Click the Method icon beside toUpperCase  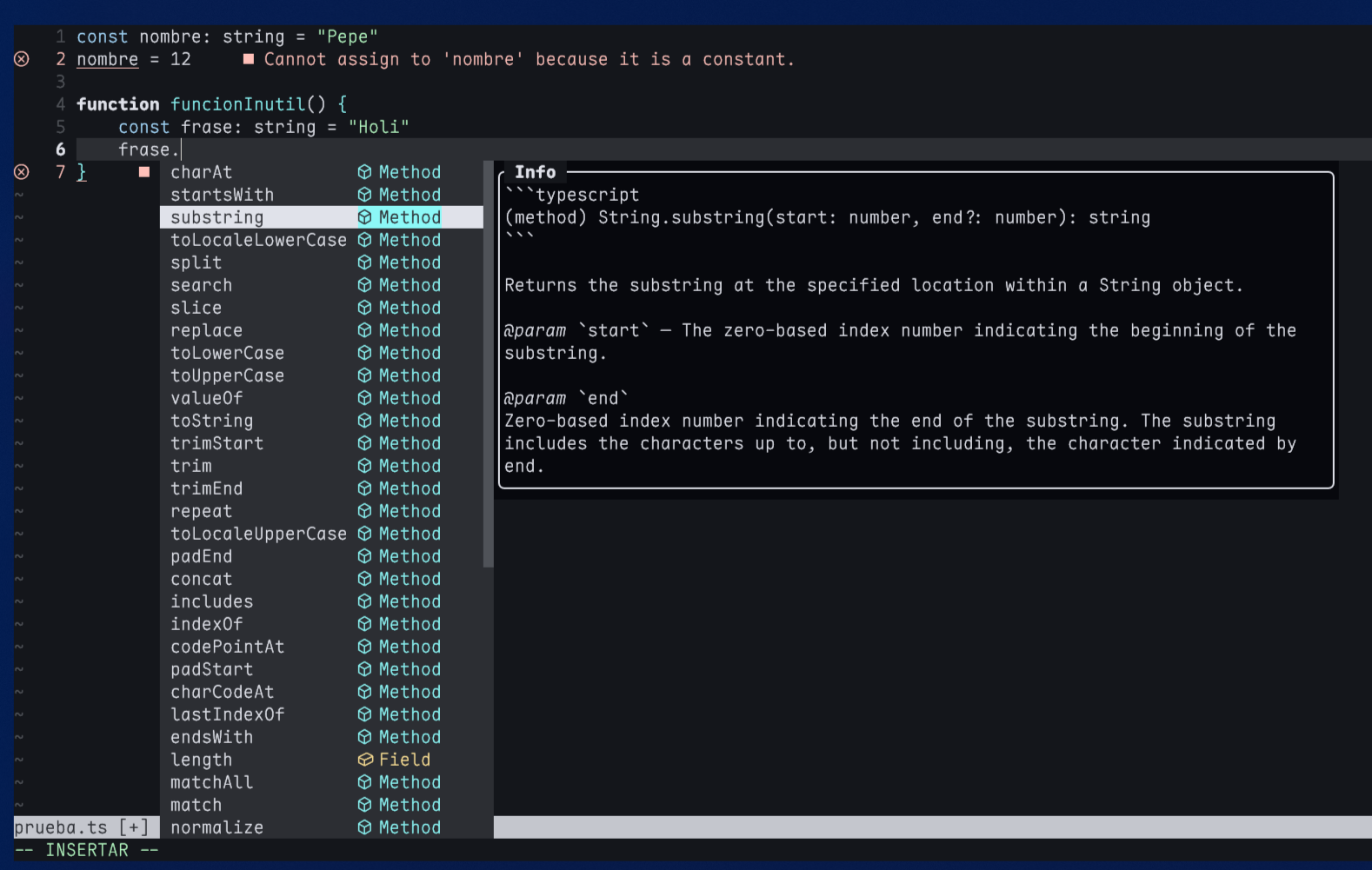point(364,375)
